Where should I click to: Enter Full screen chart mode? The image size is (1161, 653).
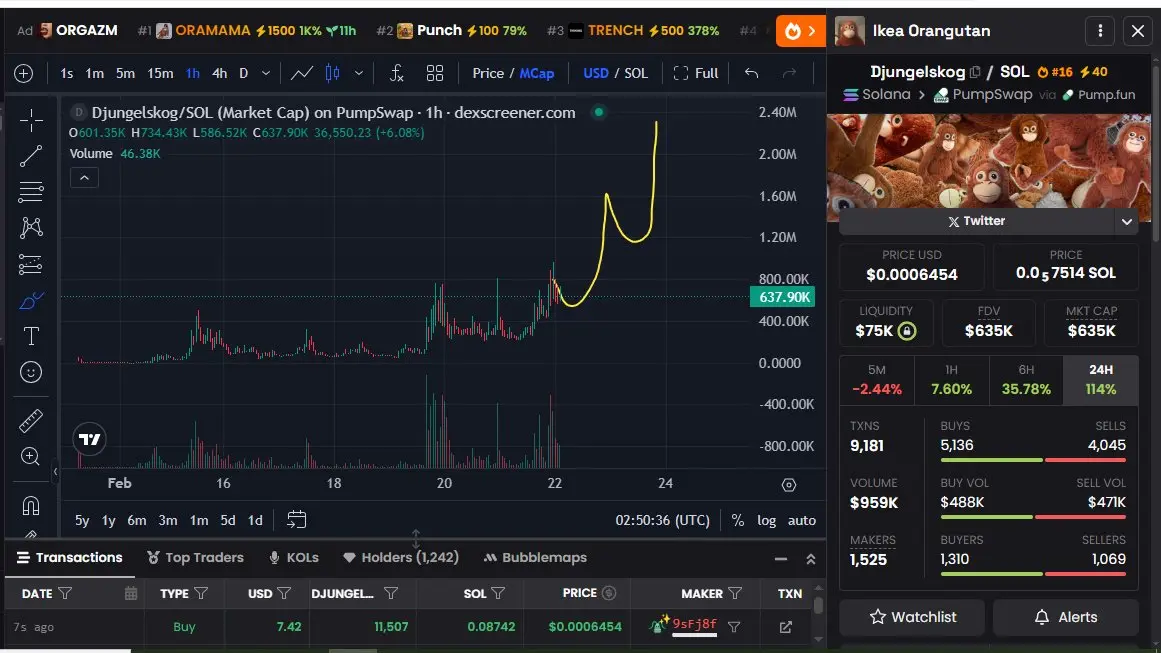(x=696, y=73)
